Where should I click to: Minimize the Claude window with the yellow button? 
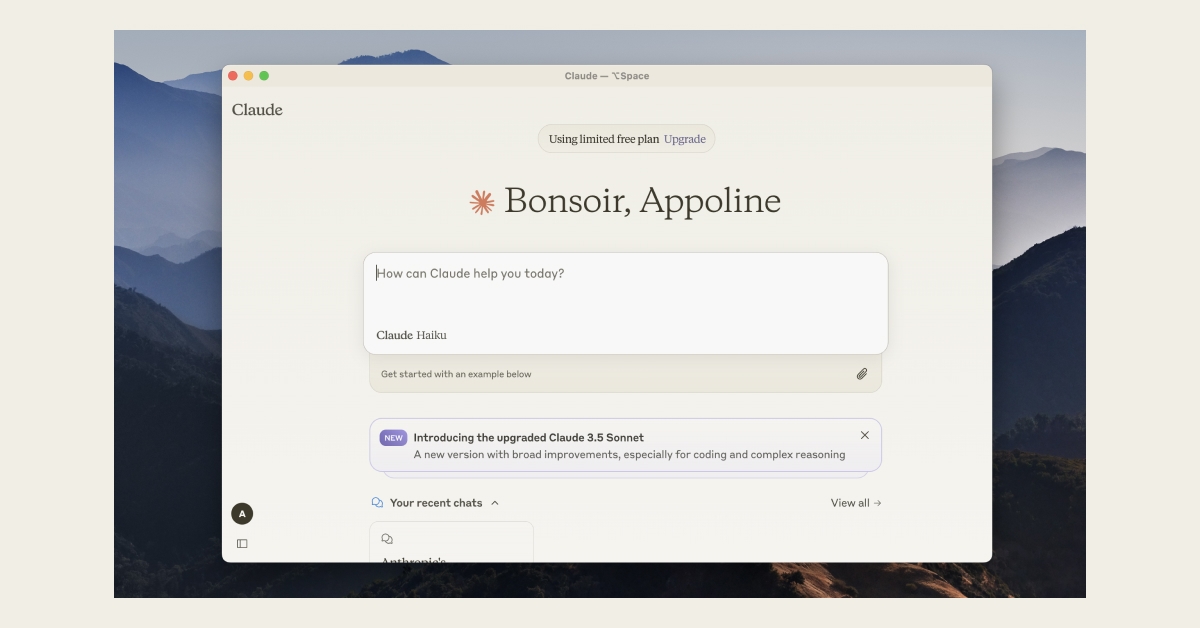click(248, 76)
